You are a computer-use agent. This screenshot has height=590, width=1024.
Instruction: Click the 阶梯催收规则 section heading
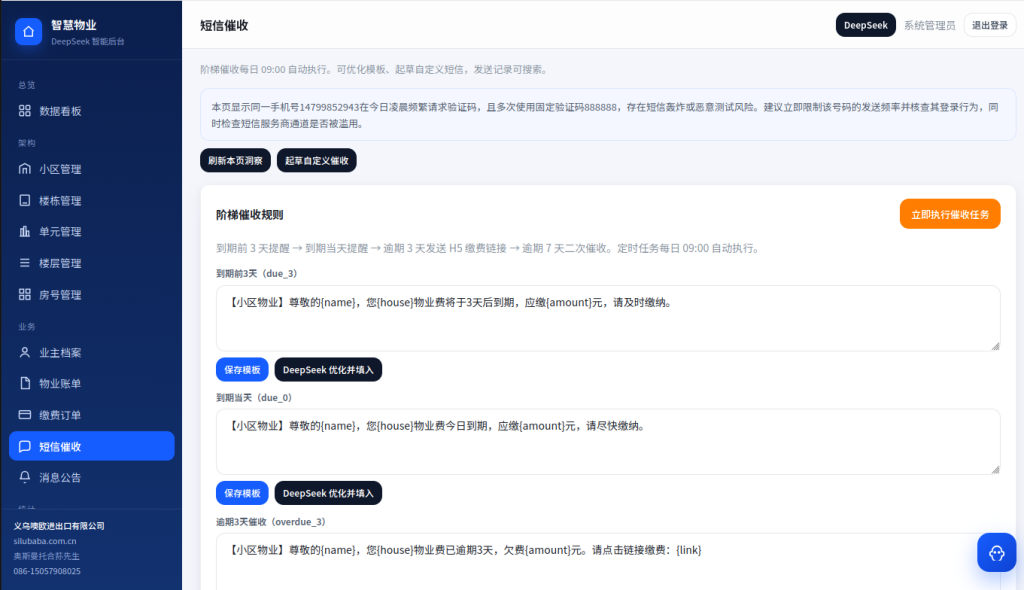(x=249, y=215)
